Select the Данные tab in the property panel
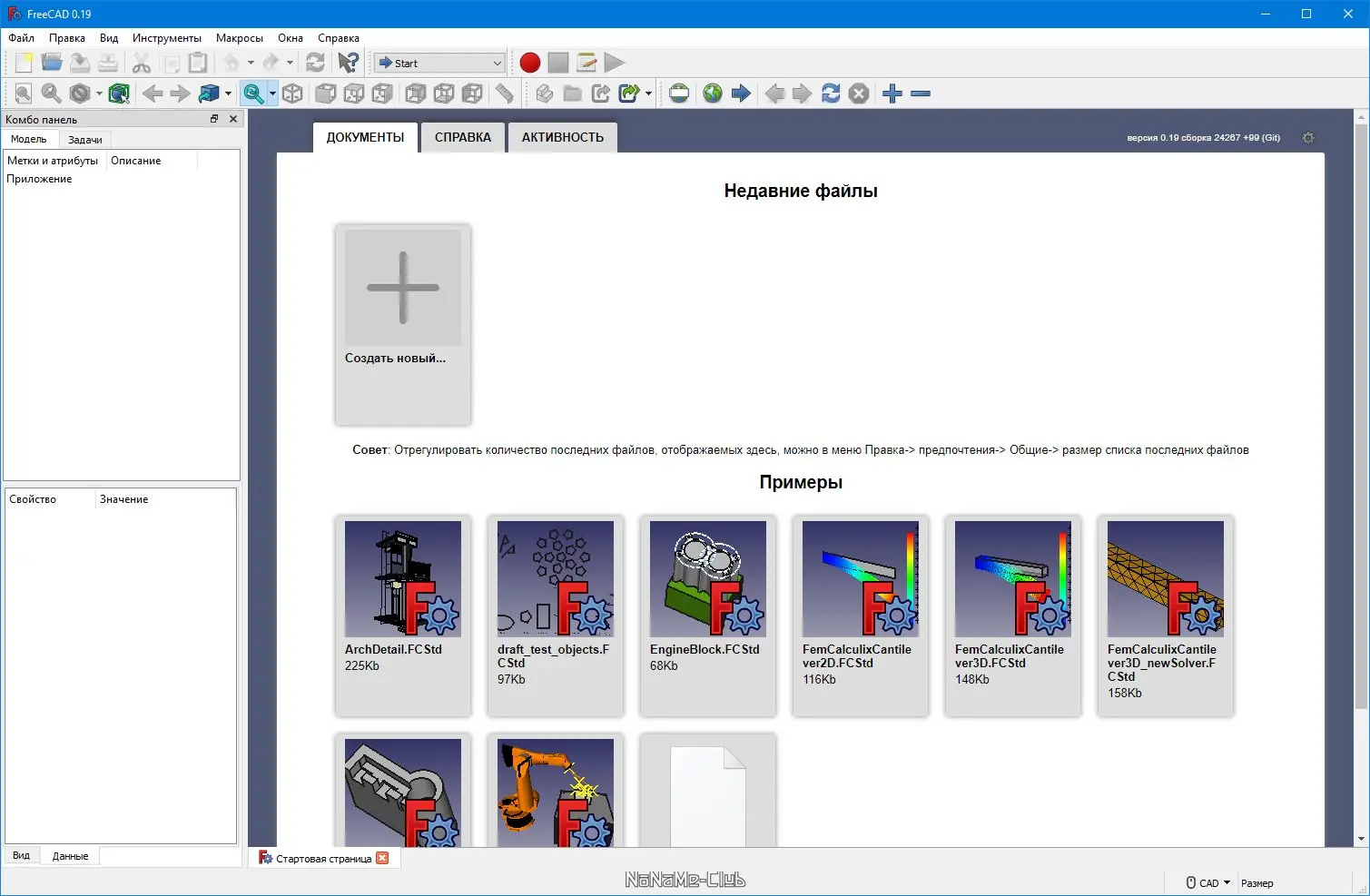 click(70, 856)
